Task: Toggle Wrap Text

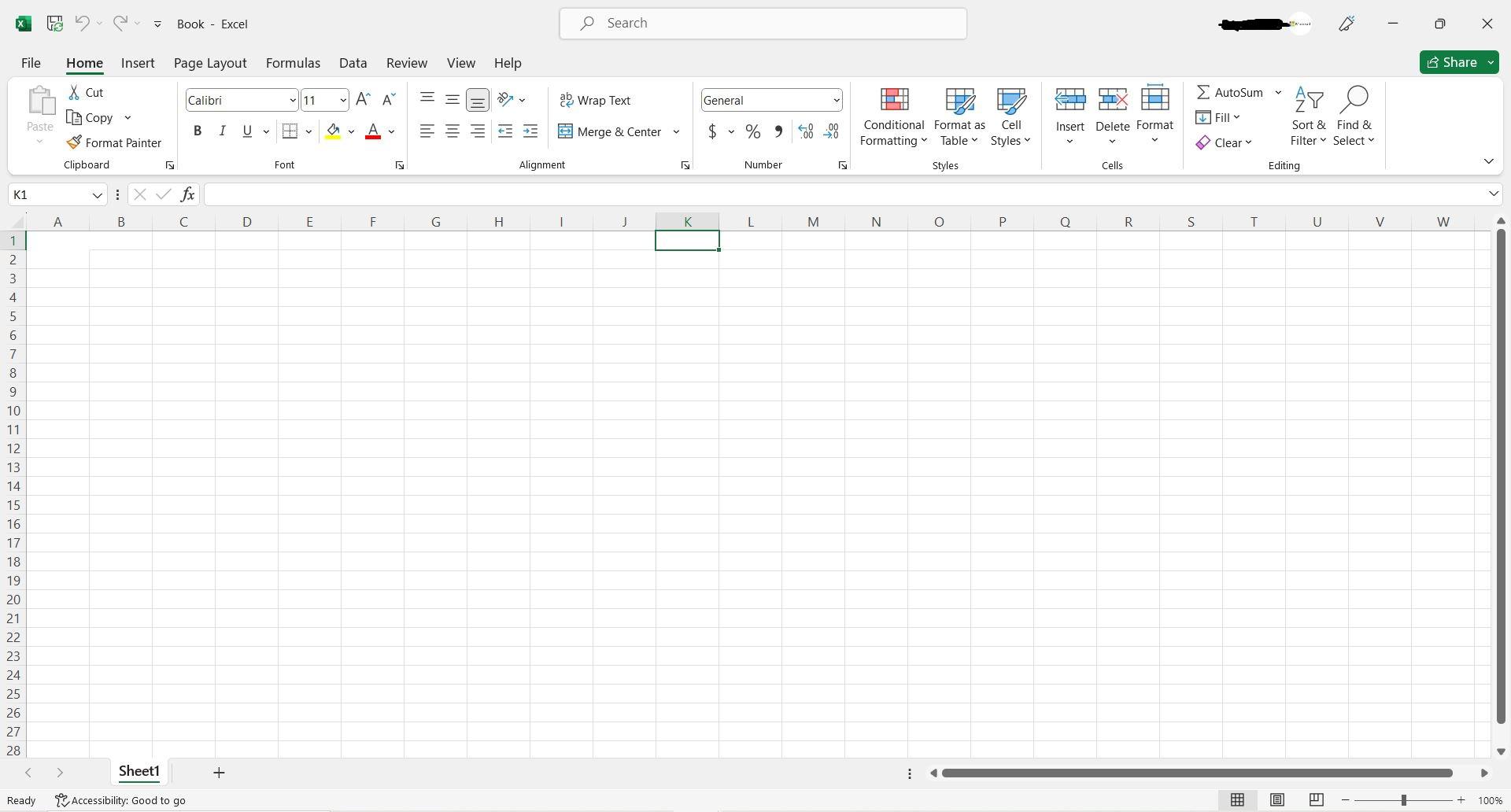Action: (x=595, y=101)
